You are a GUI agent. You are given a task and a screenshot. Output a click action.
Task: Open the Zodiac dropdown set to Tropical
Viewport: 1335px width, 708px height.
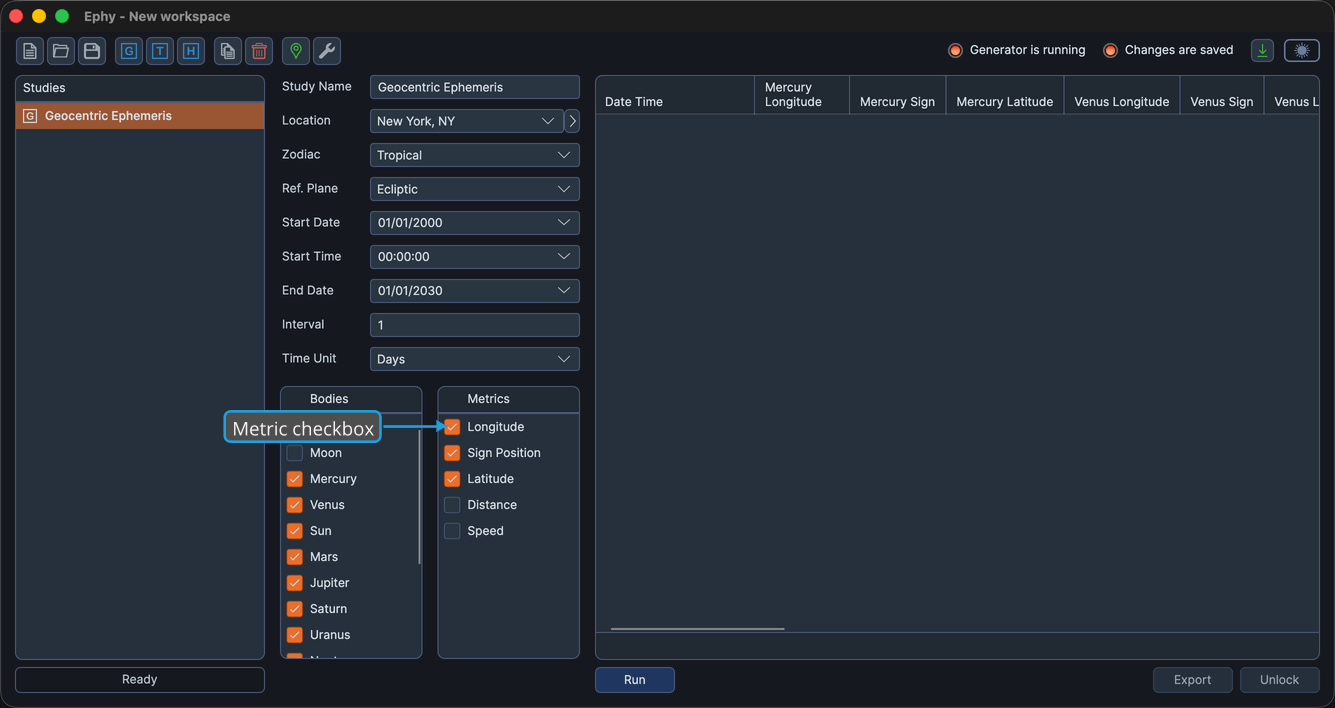tap(474, 155)
